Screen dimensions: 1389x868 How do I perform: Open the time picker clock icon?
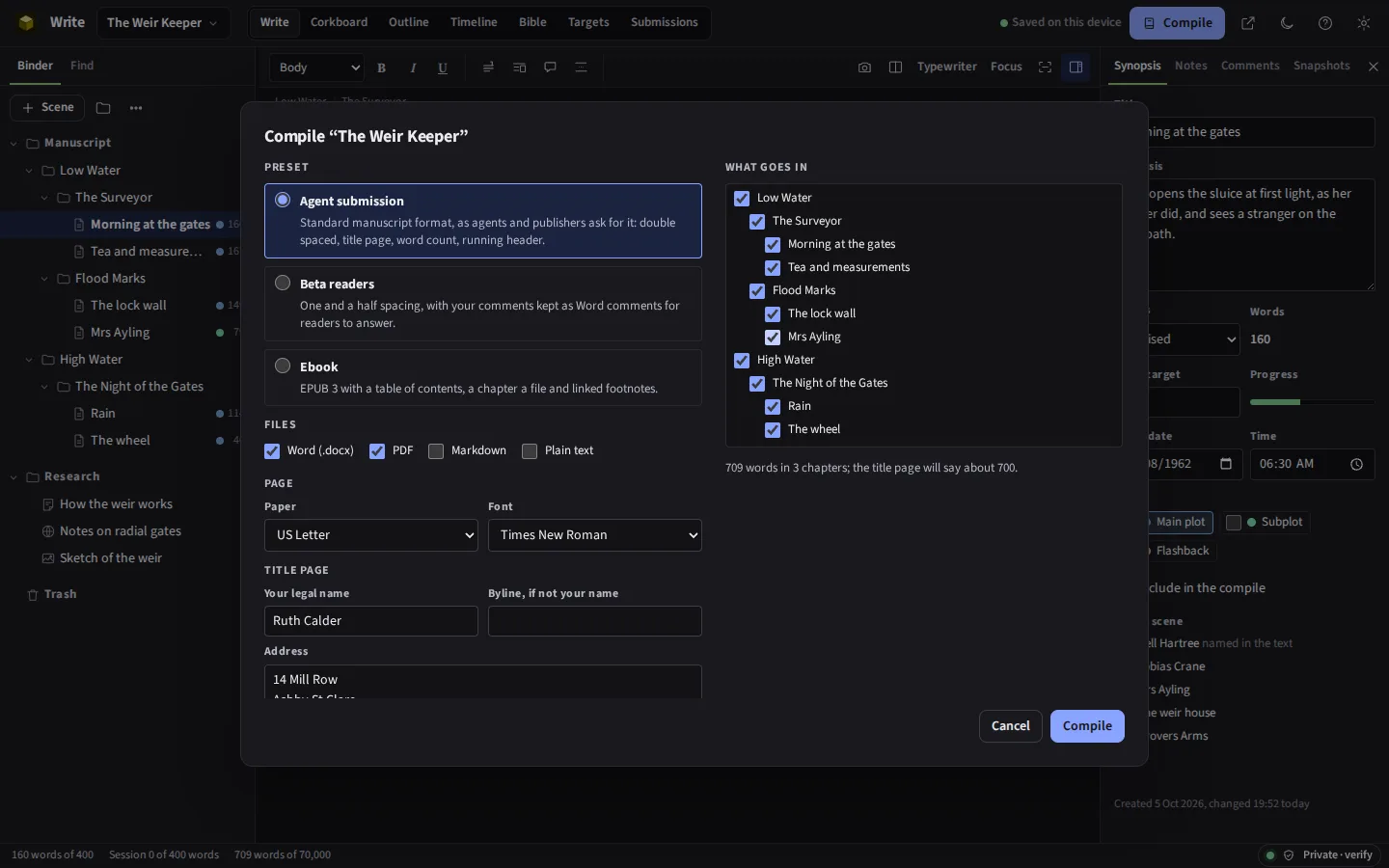(x=1356, y=464)
